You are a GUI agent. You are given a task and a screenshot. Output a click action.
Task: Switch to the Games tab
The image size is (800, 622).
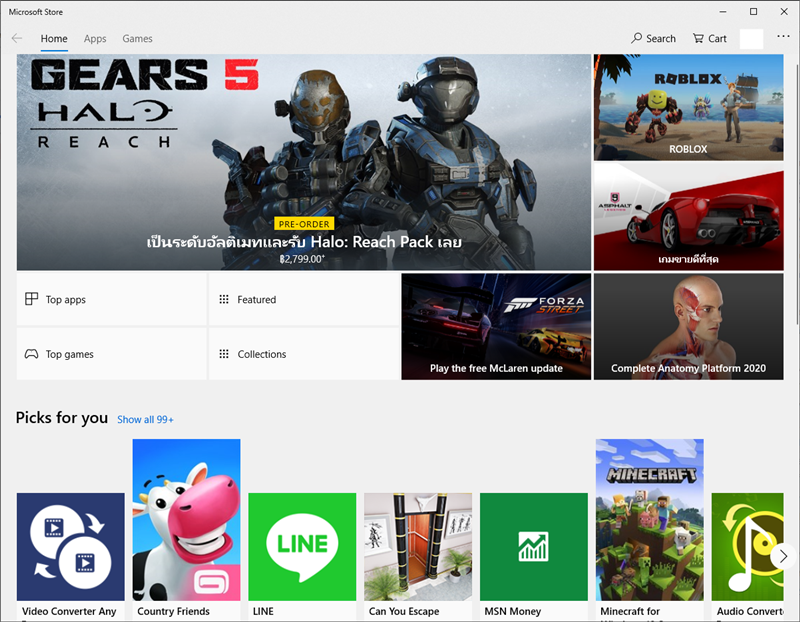[x=137, y=39]
